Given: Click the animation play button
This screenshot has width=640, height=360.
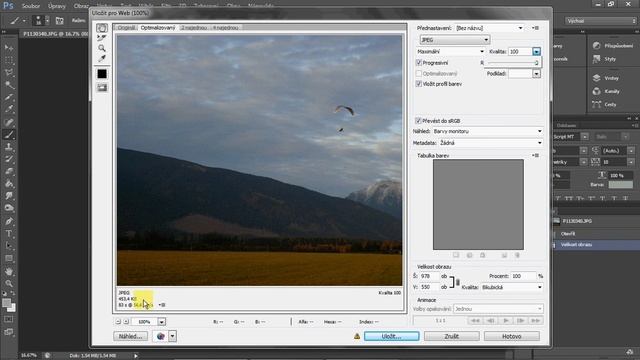Looking at the screenshot, I should [506, 321].
